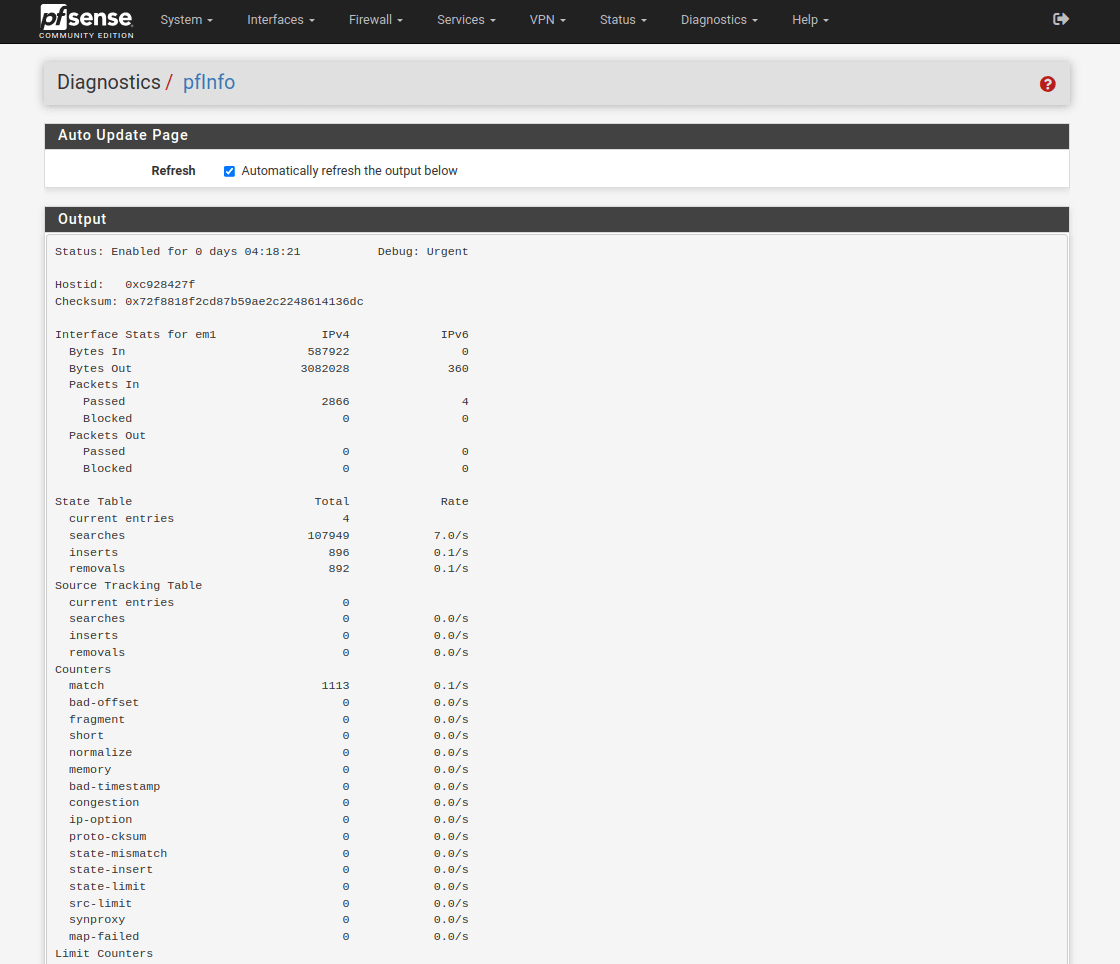Click the 'Automatically refresh the output below' label

[349, 171]
